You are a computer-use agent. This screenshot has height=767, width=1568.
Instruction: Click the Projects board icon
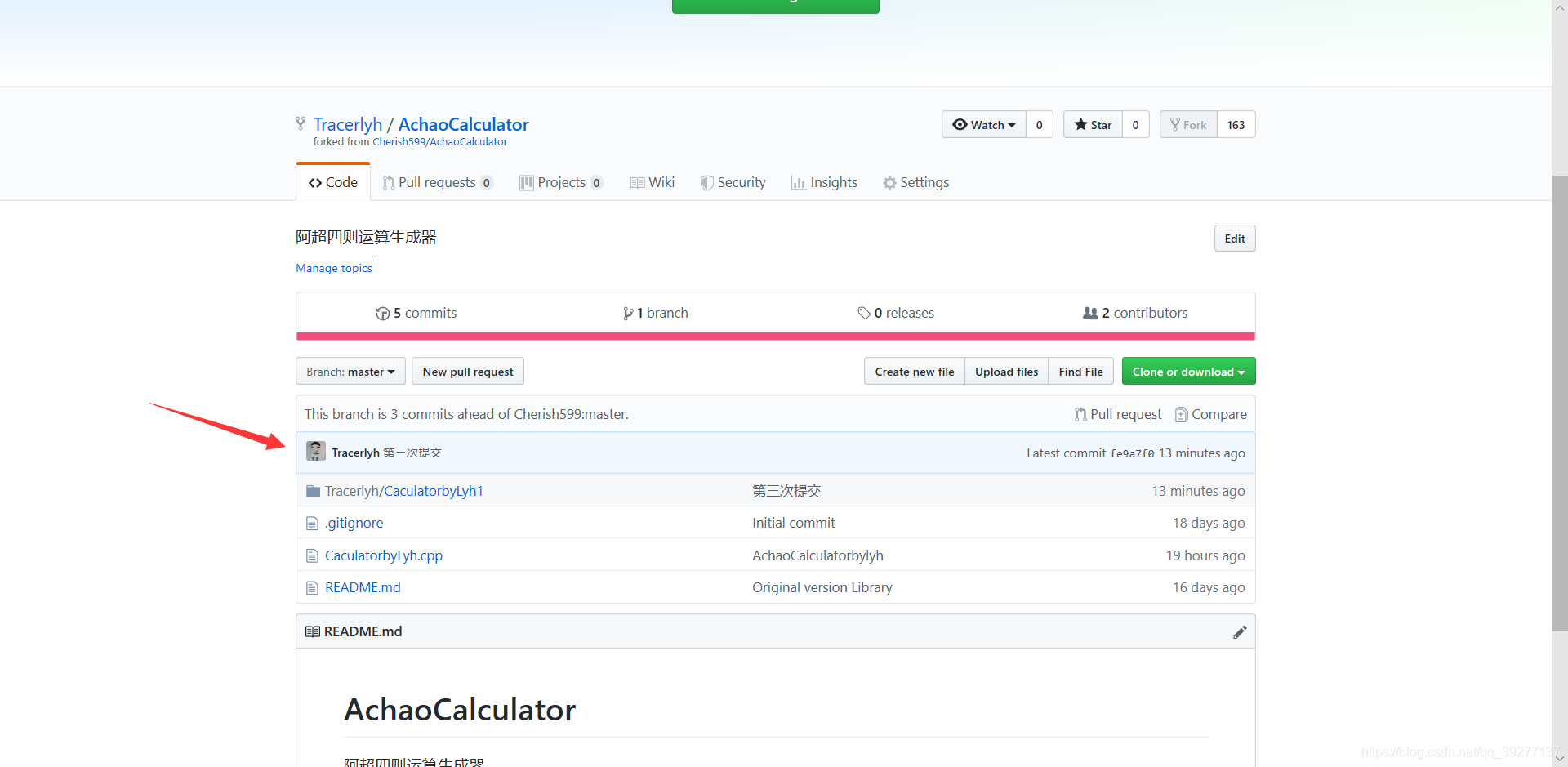pyautogui.click(x=527, y=183)
